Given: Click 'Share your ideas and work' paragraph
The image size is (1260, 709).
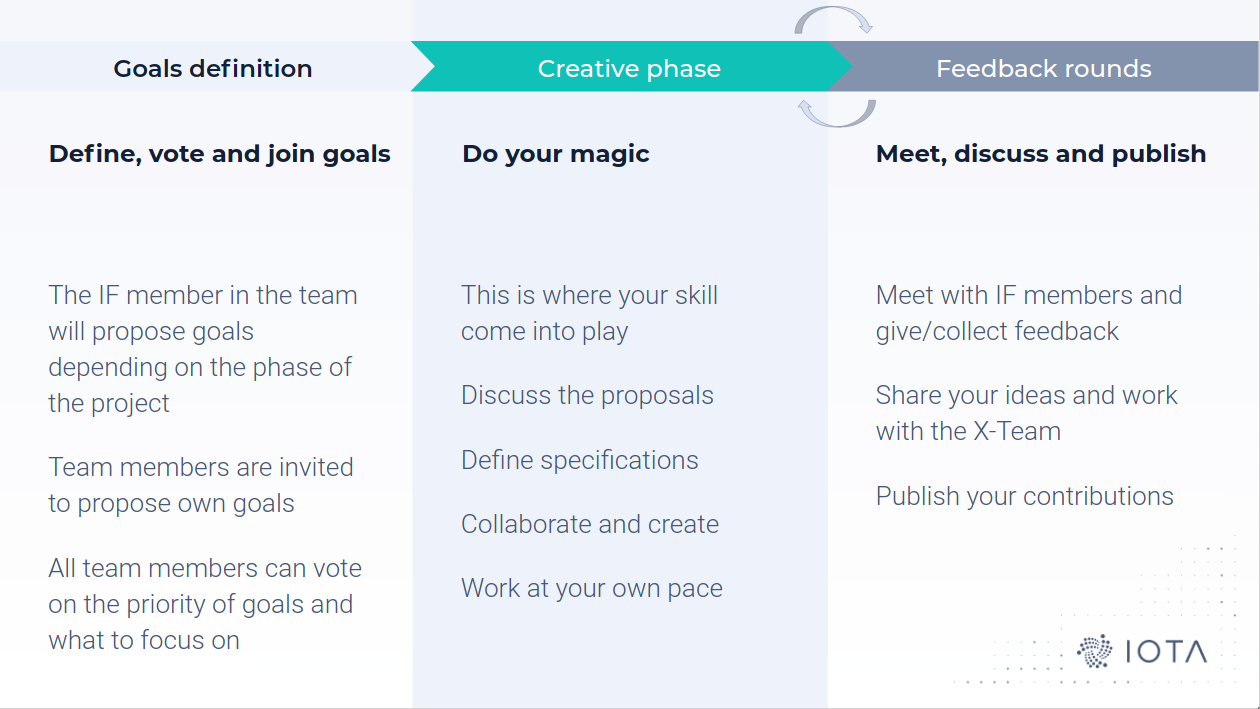Looking at the screenshot, I should click(x=1027, y=413).
